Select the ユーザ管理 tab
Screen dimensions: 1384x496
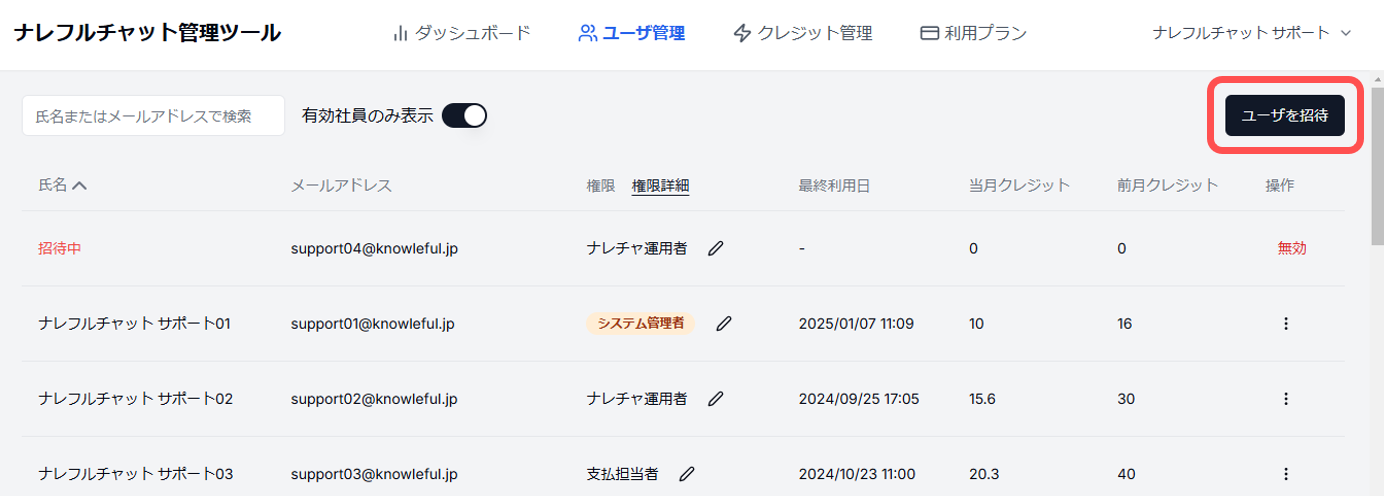coord(632,33)
